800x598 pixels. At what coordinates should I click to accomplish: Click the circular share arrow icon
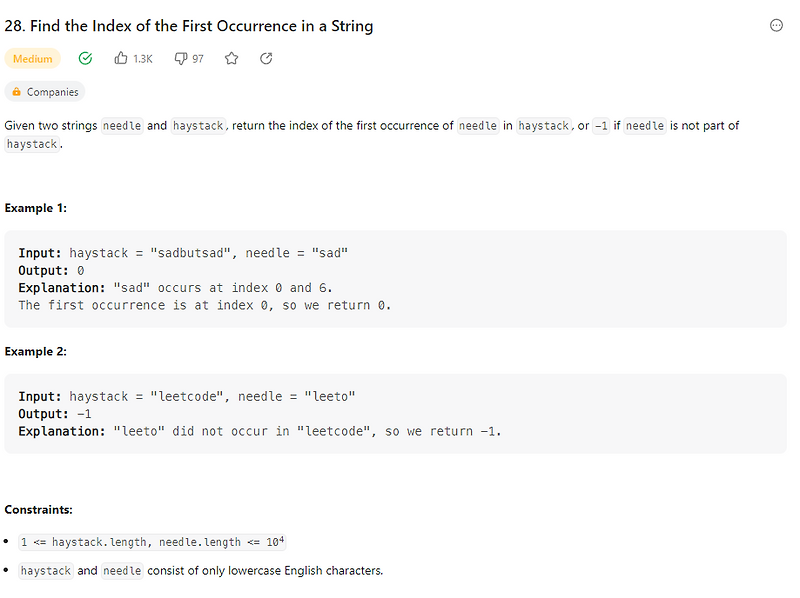pyautogui.click(x=265, y=58)
